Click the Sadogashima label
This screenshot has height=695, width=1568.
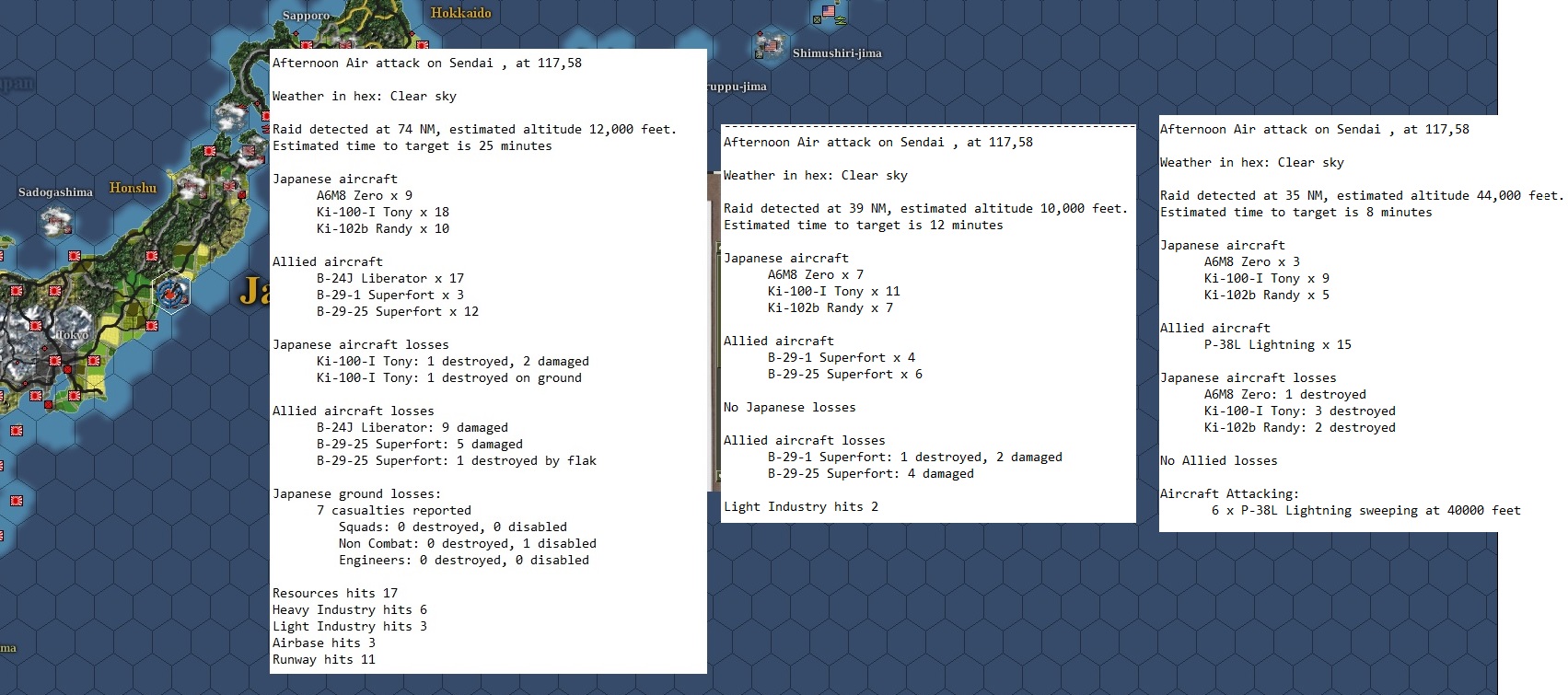coord(55,192)
